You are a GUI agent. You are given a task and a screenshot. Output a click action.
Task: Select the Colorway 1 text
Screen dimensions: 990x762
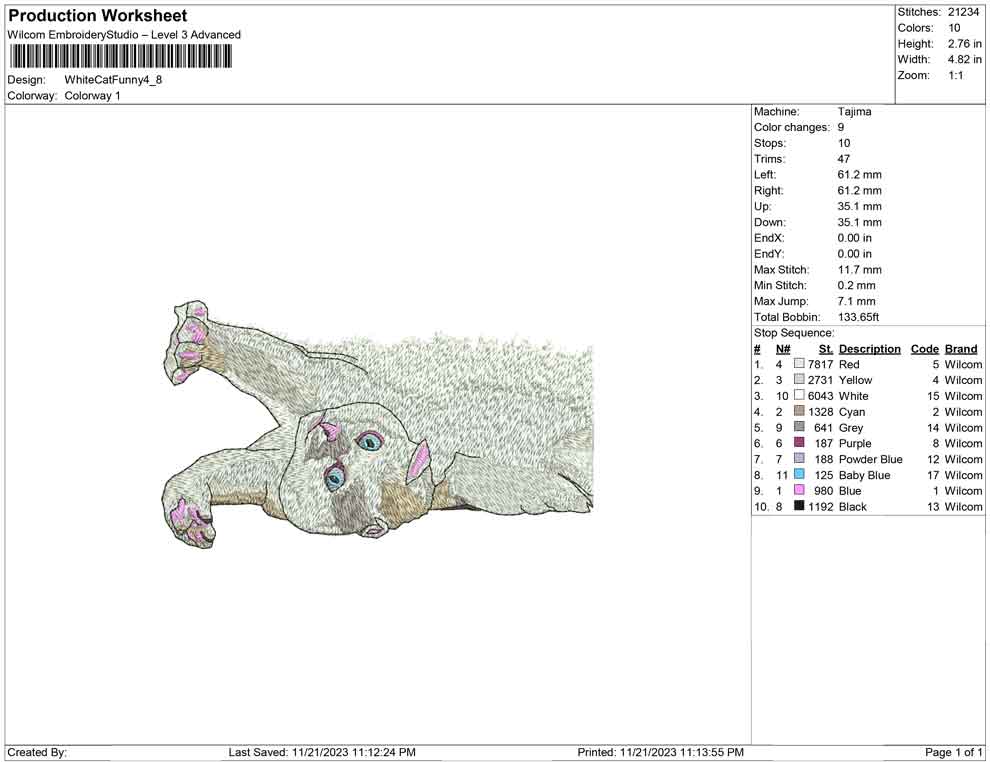(92, 96)
